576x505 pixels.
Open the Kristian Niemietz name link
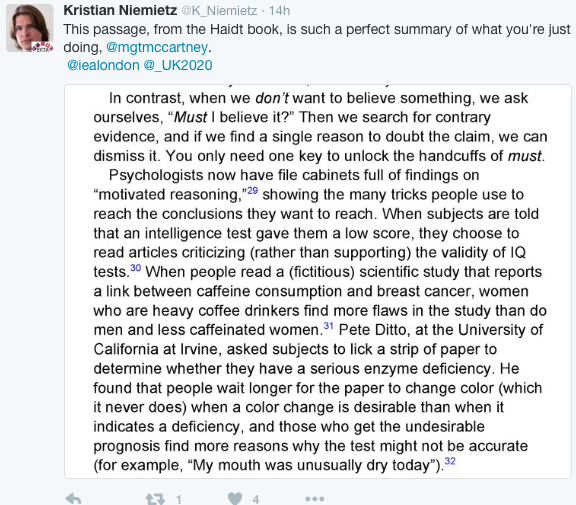[x=120, y=10]
